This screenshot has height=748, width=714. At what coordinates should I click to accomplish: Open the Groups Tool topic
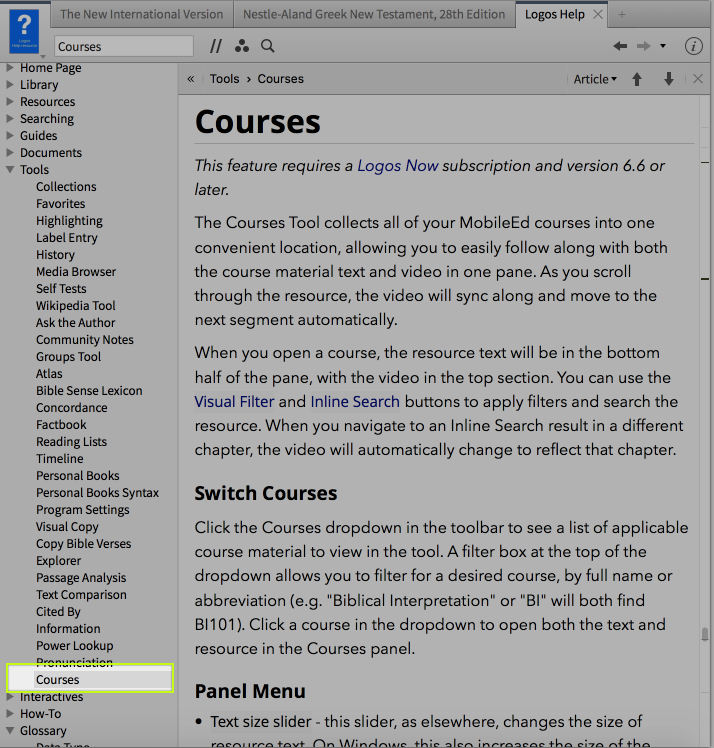(x=69, y=356)
